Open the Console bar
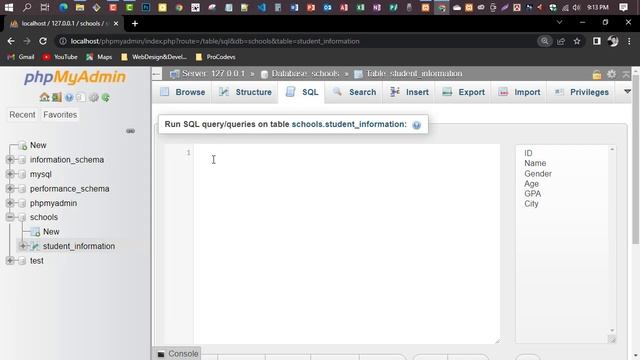 (x=178, y=354)
